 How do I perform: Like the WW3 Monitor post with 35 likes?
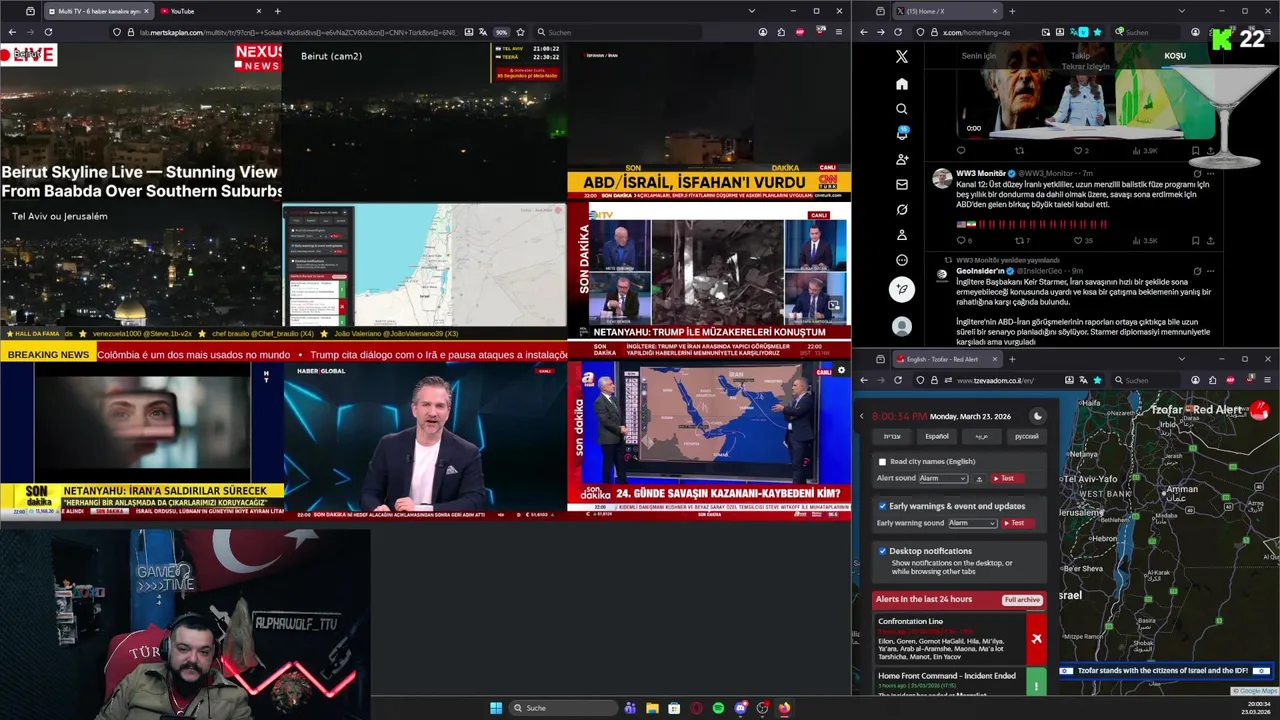(1080, 240)
